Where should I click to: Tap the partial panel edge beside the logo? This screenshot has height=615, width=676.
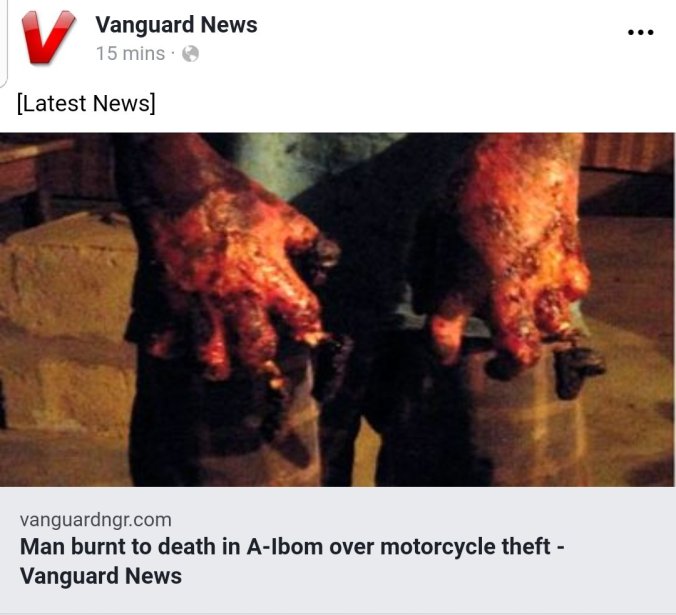click(3, 43)
